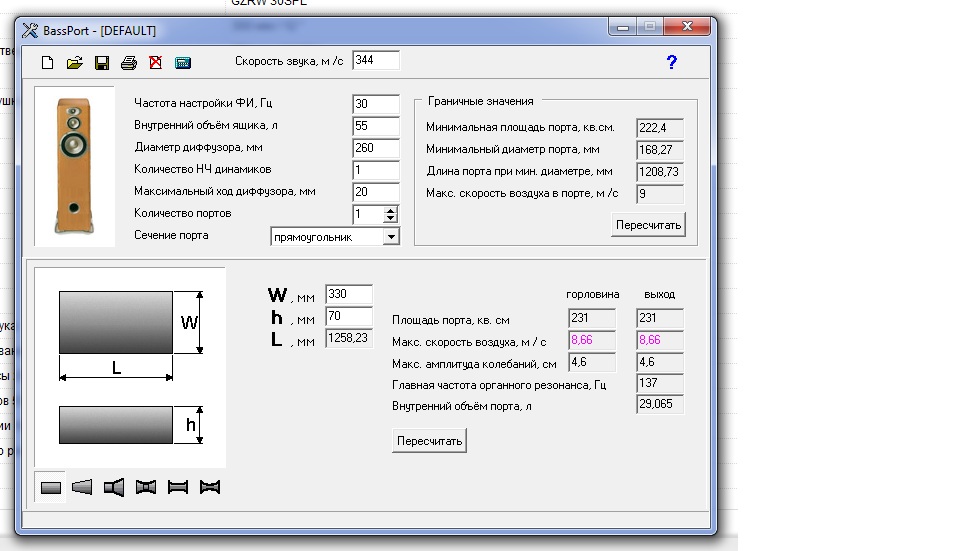Open the port section dropdown 'прямоугольник'
Viewport: 960px width, 551px height.
click(391, 237)
